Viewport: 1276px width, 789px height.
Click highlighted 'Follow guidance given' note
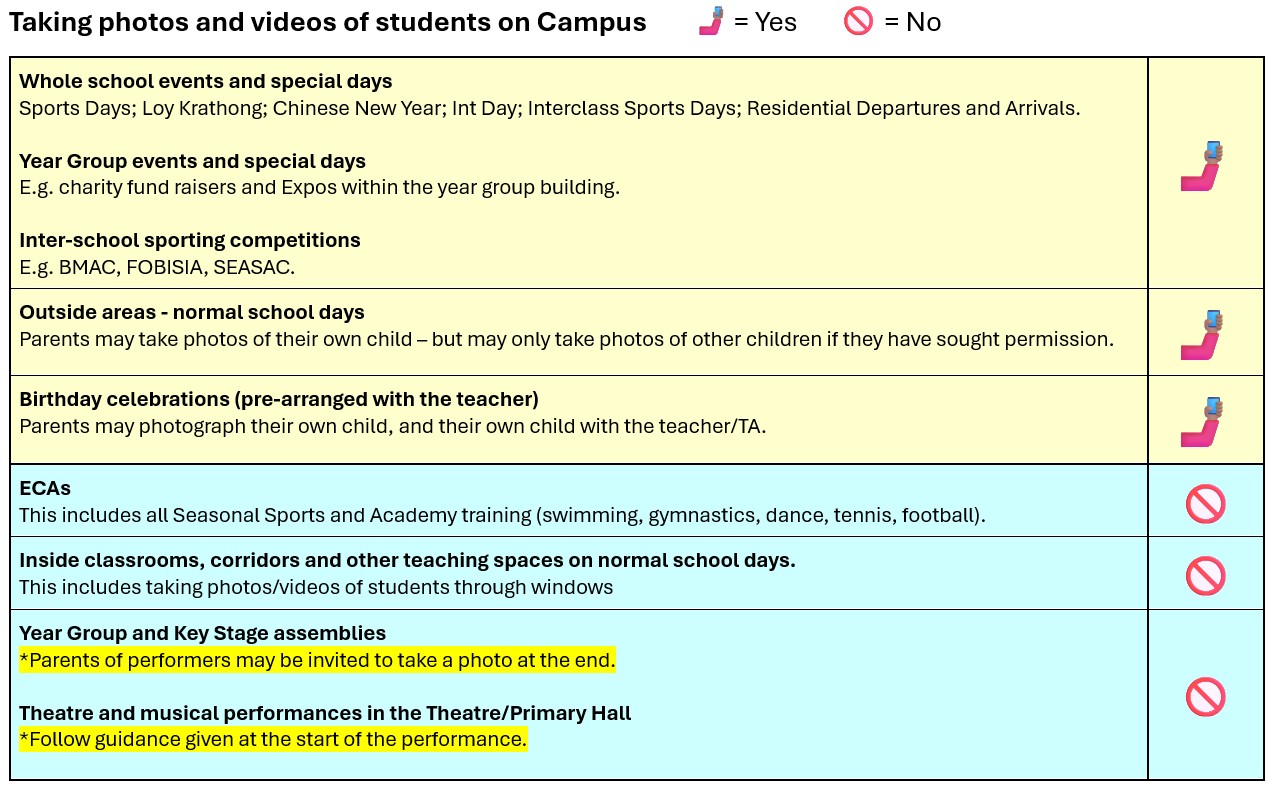click(272, 740)
